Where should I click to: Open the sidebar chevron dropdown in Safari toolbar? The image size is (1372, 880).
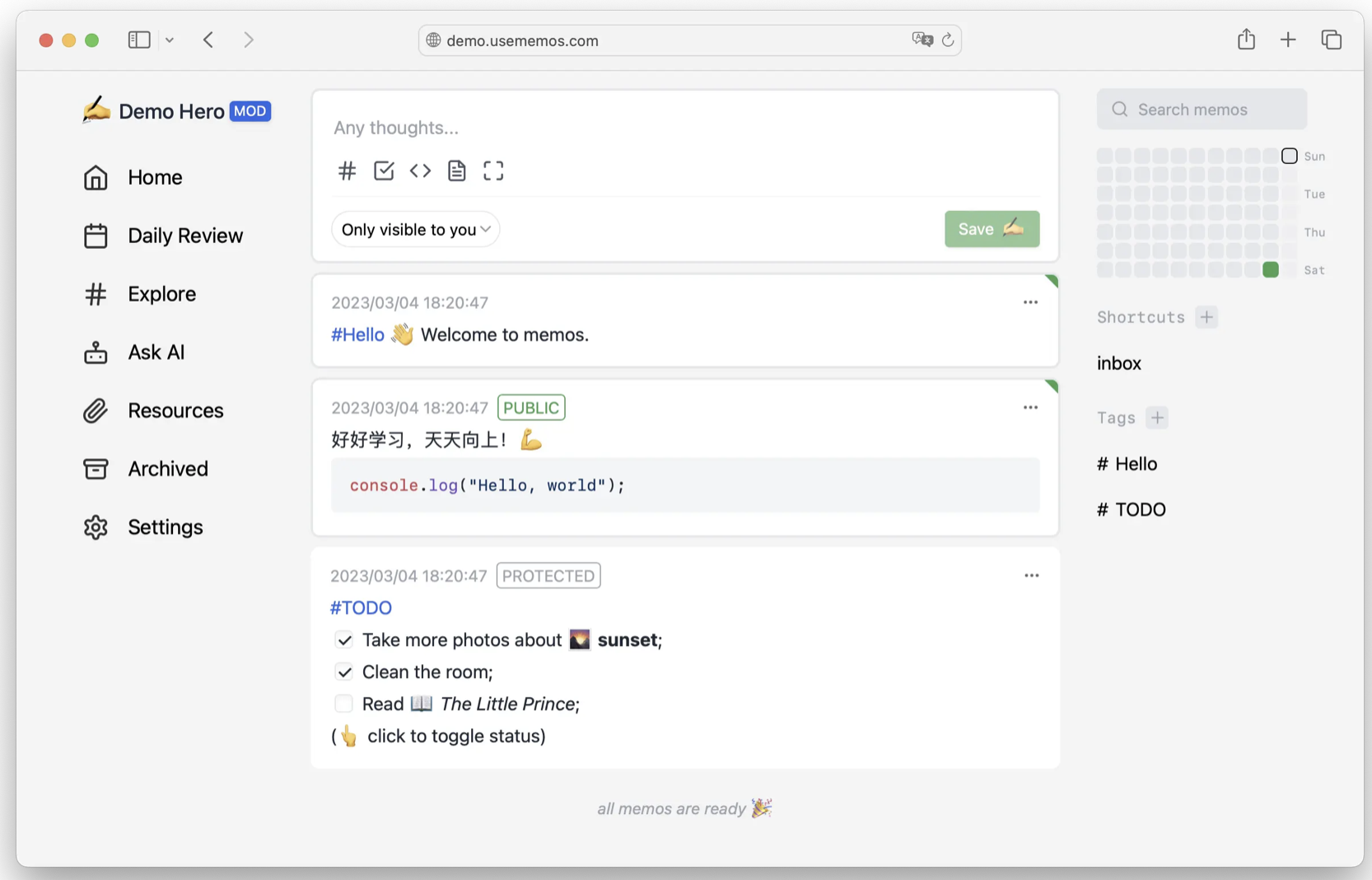click(170, 40)
